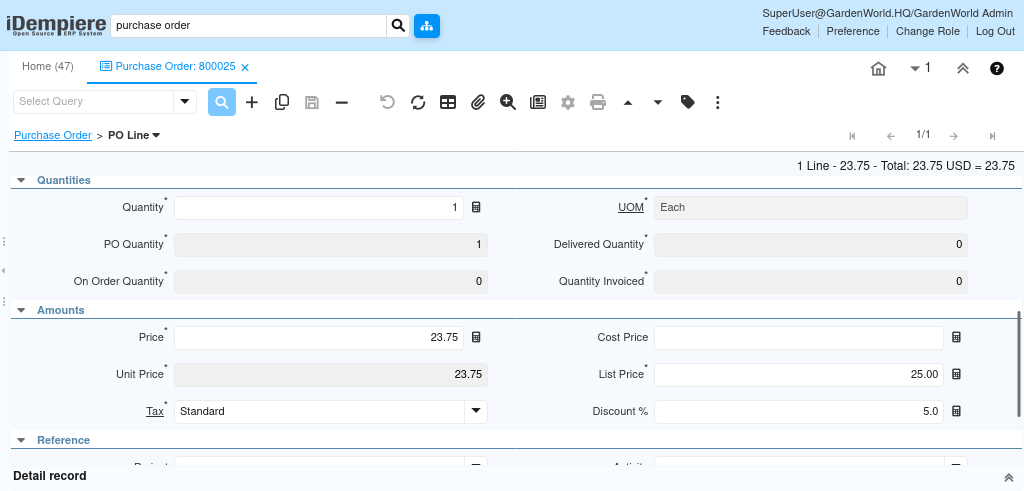Switch to the Home tab

[x=48, y=67]
